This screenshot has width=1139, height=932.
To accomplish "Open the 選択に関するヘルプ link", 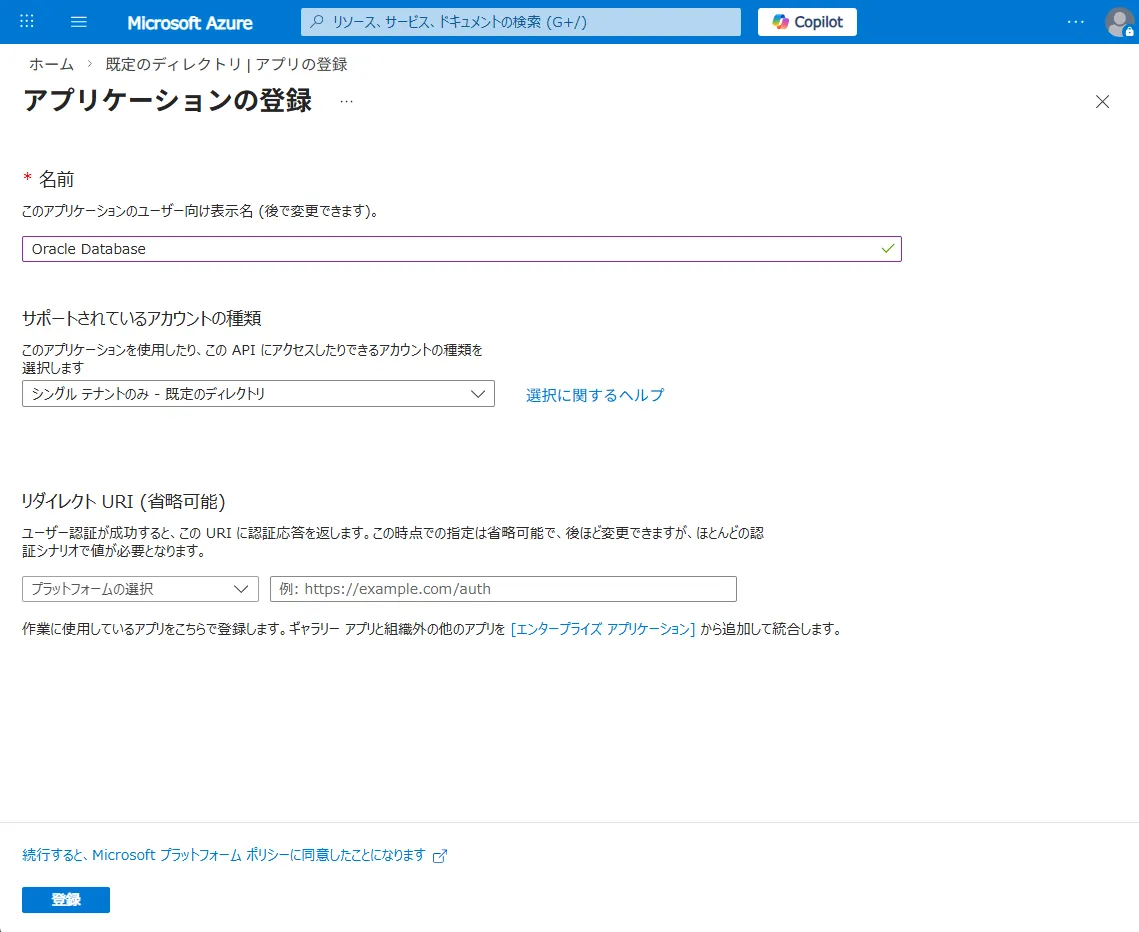I will point(594,394).
